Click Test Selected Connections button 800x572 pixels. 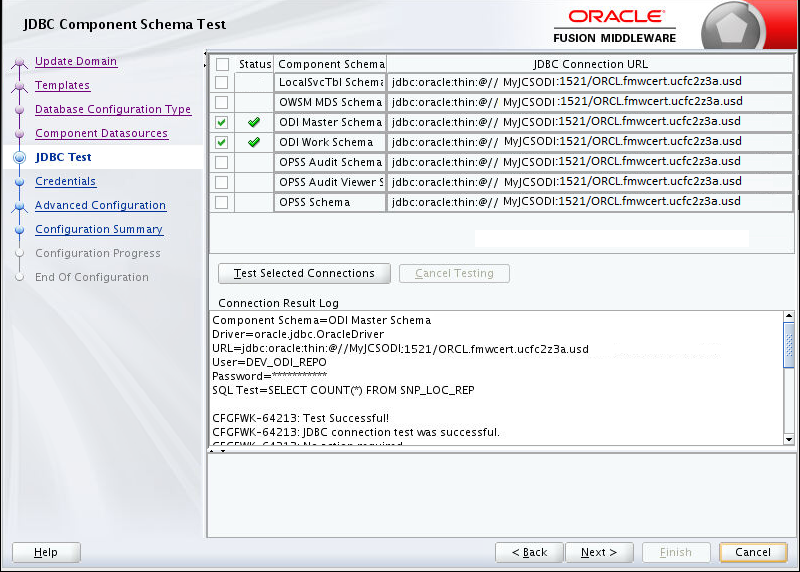click(x=304, y=273)
